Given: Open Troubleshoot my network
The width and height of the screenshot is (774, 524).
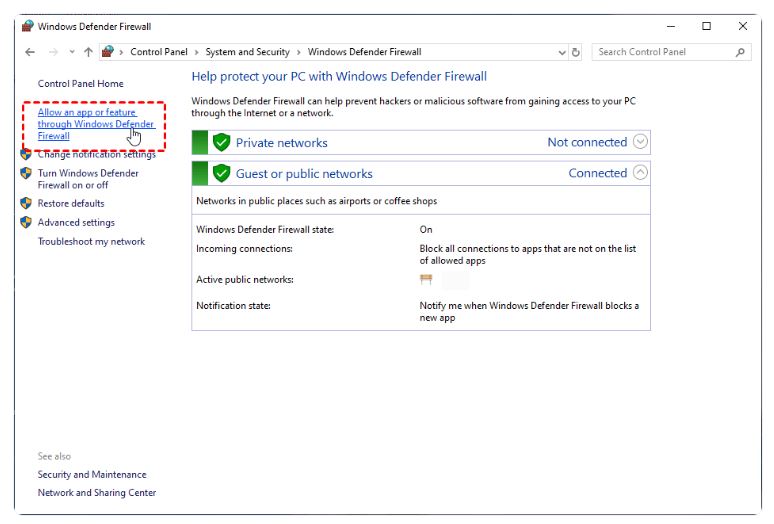Looking at the screenshot, I should [x=91, y=241].
